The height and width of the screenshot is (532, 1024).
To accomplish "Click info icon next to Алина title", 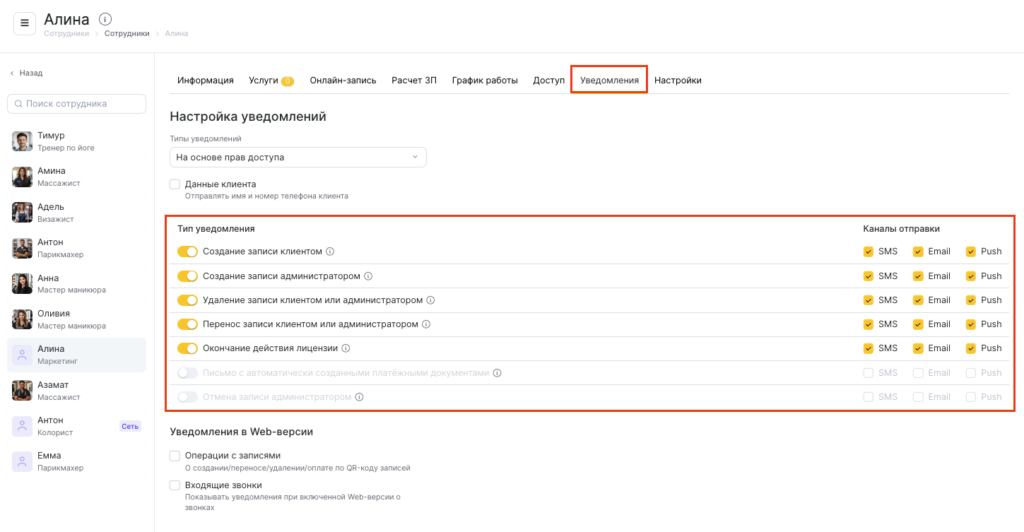I will 106,19.
